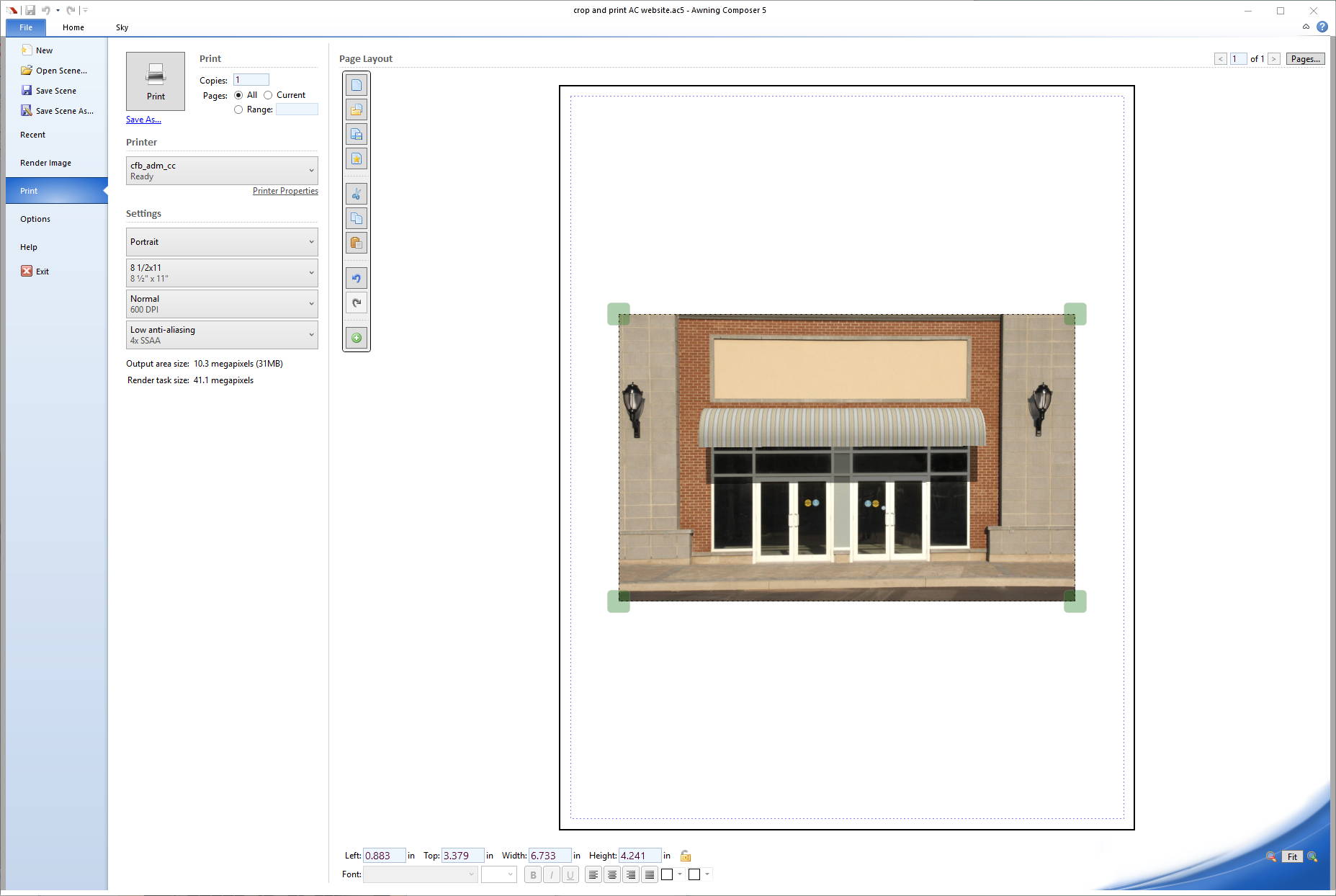Click the Width field 6.733
This screenshot has width=1336, height=896.
click(x=550, y=856)
